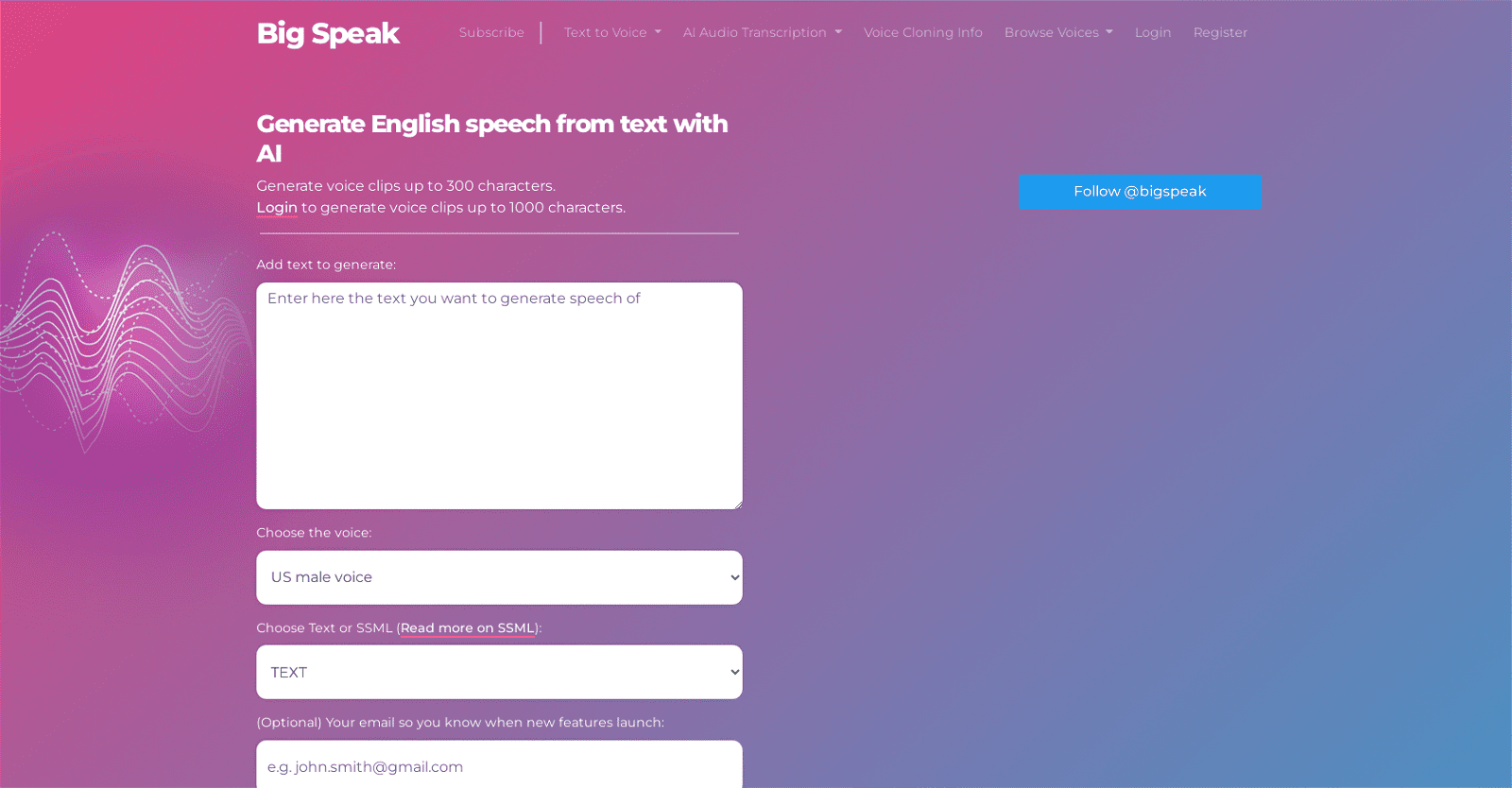Click the optional email input field

click(499, 765)
